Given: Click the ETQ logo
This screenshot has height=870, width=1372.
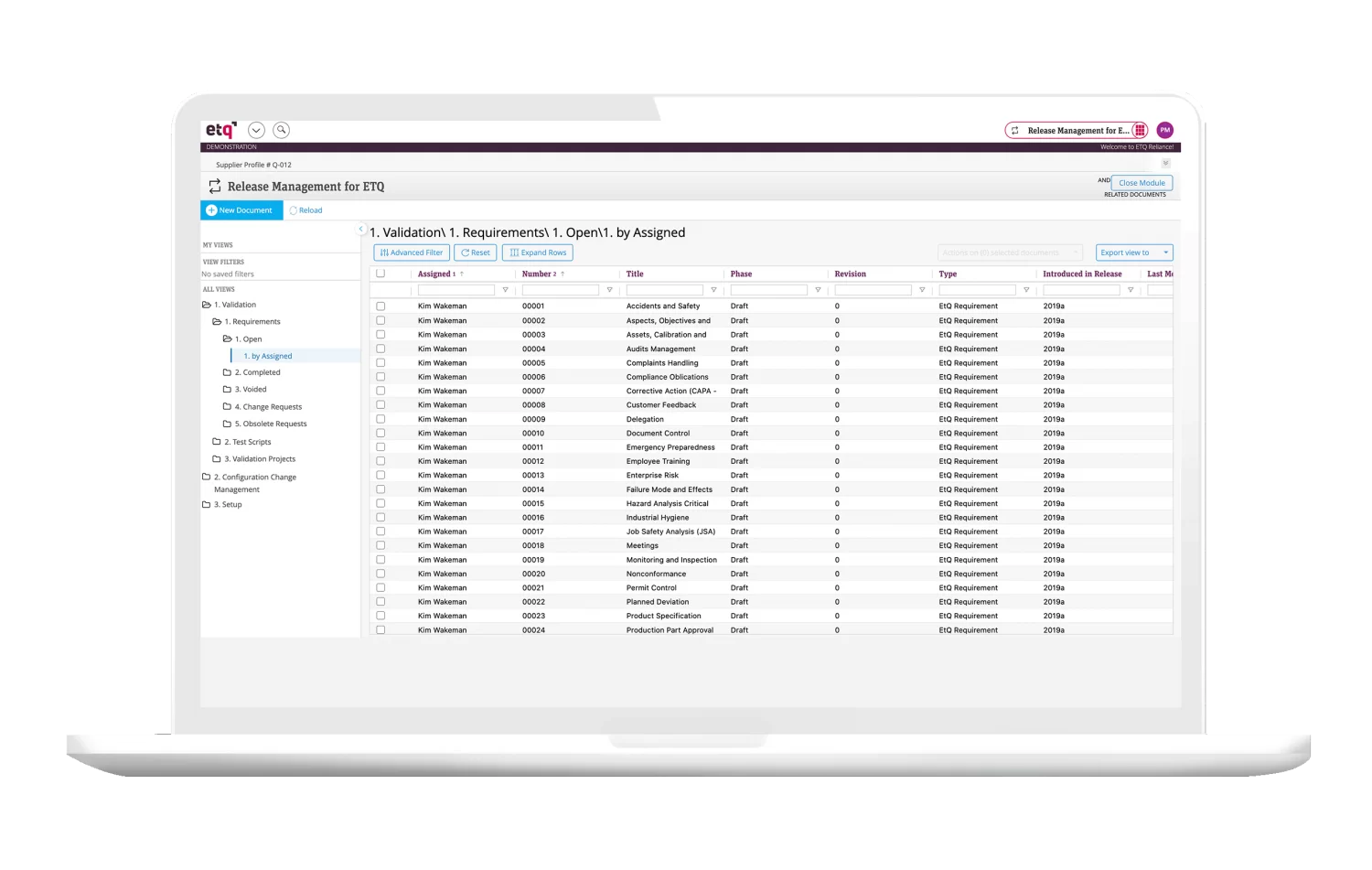Looking at the screenshot, I should coord(220,130).
